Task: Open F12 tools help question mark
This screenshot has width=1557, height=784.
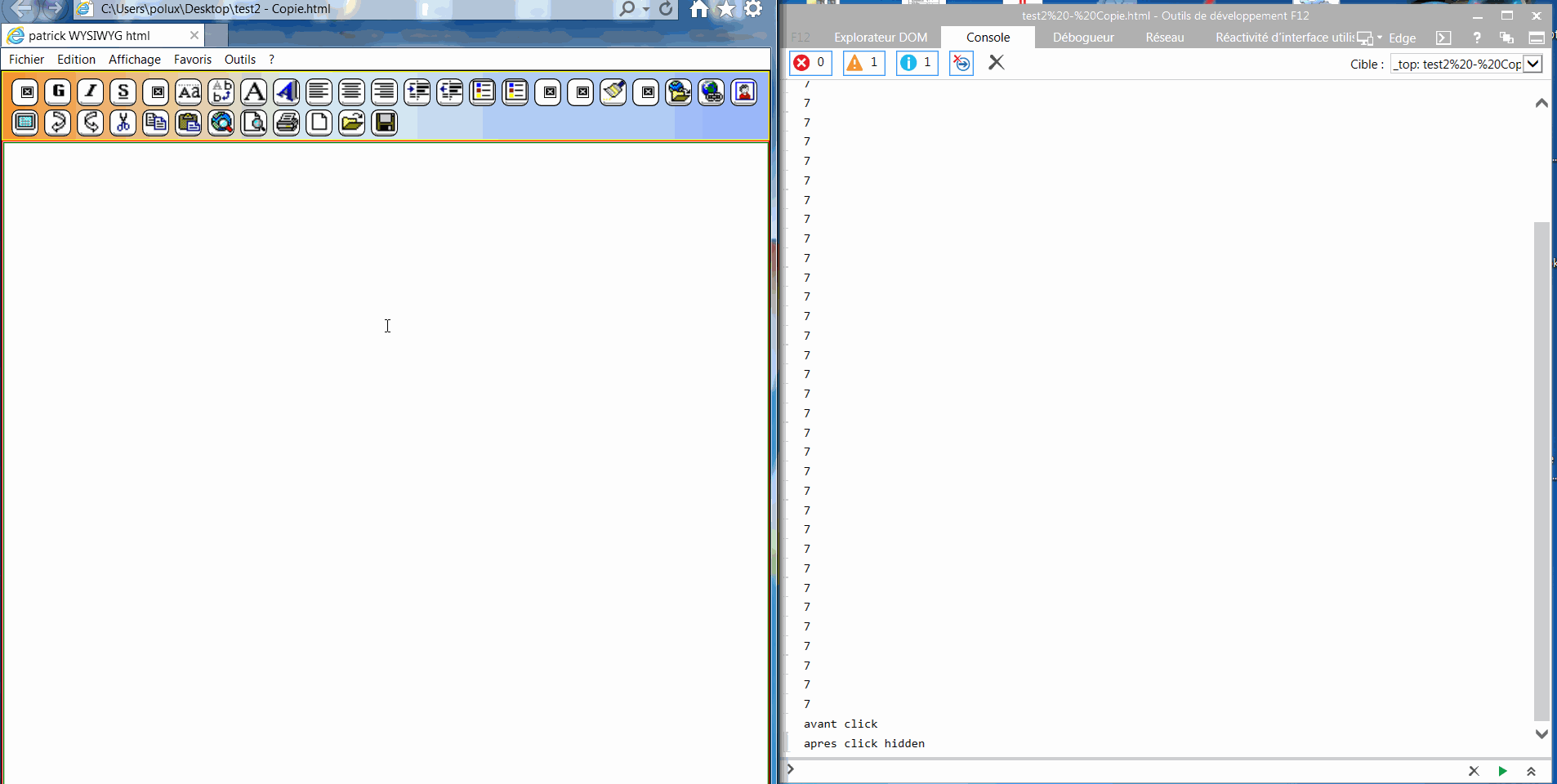Action: pos(1477,38)
